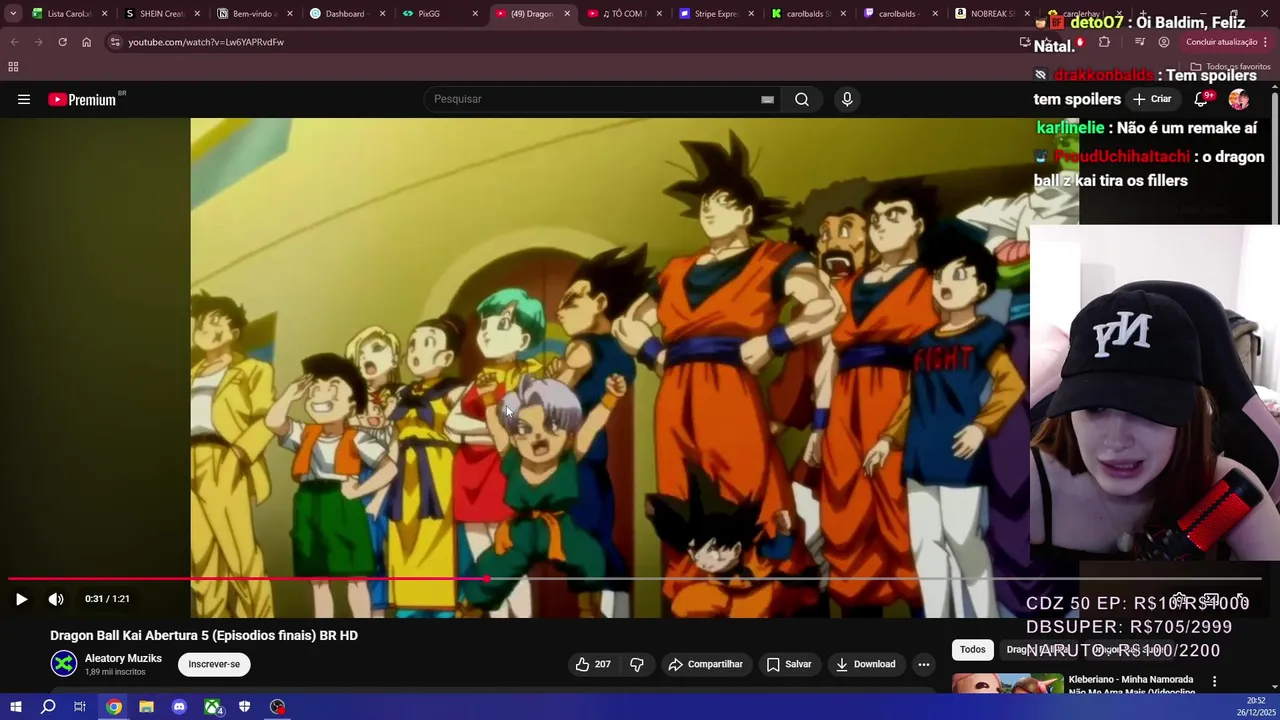The image size is (1280, 720).
Task: Dislike the video
Action: click(x=637, y=664)
